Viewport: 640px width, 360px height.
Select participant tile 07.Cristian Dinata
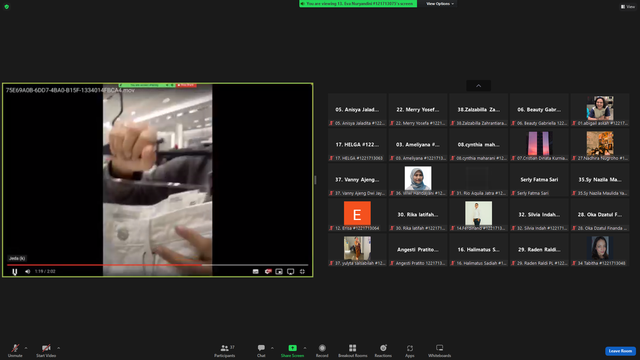pyautogui.click(x=539, y=145)
